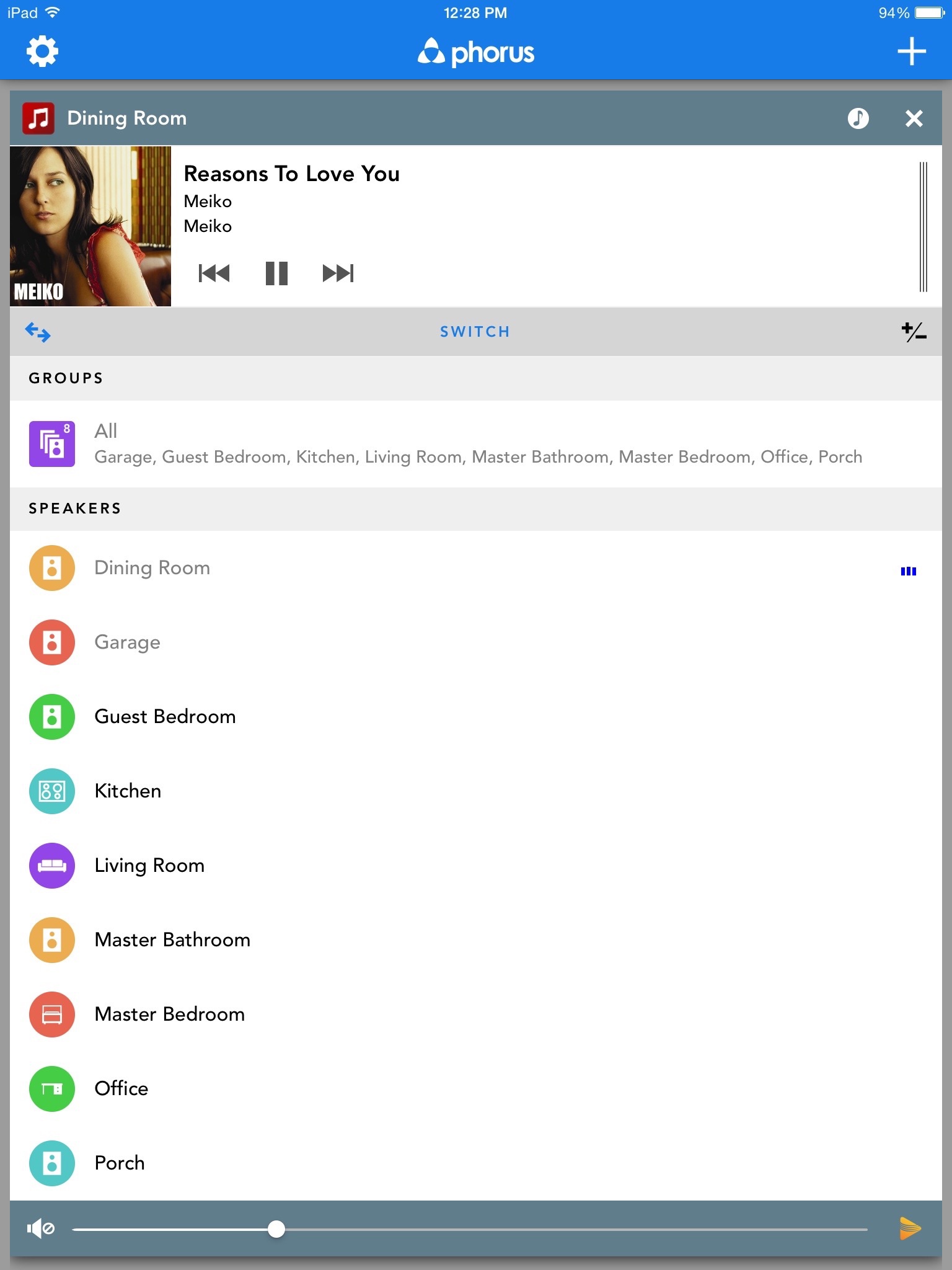Mute volume with the speaker icon
952x1270 pixels.
coord(41,1228)
